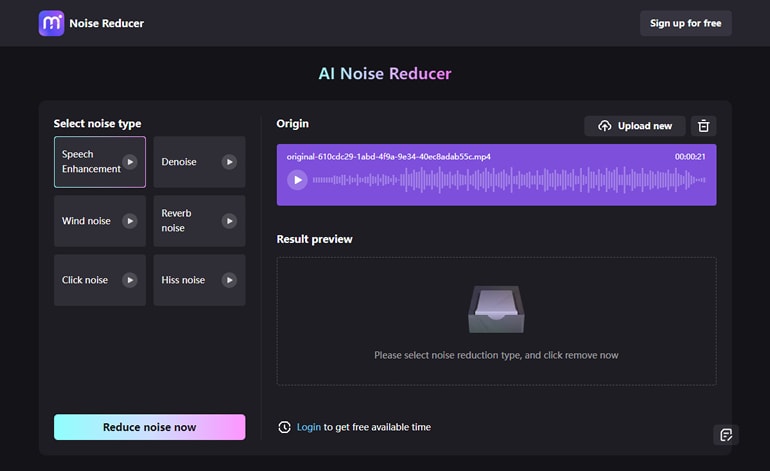Select the Speech Enhancement noise type

88,162
